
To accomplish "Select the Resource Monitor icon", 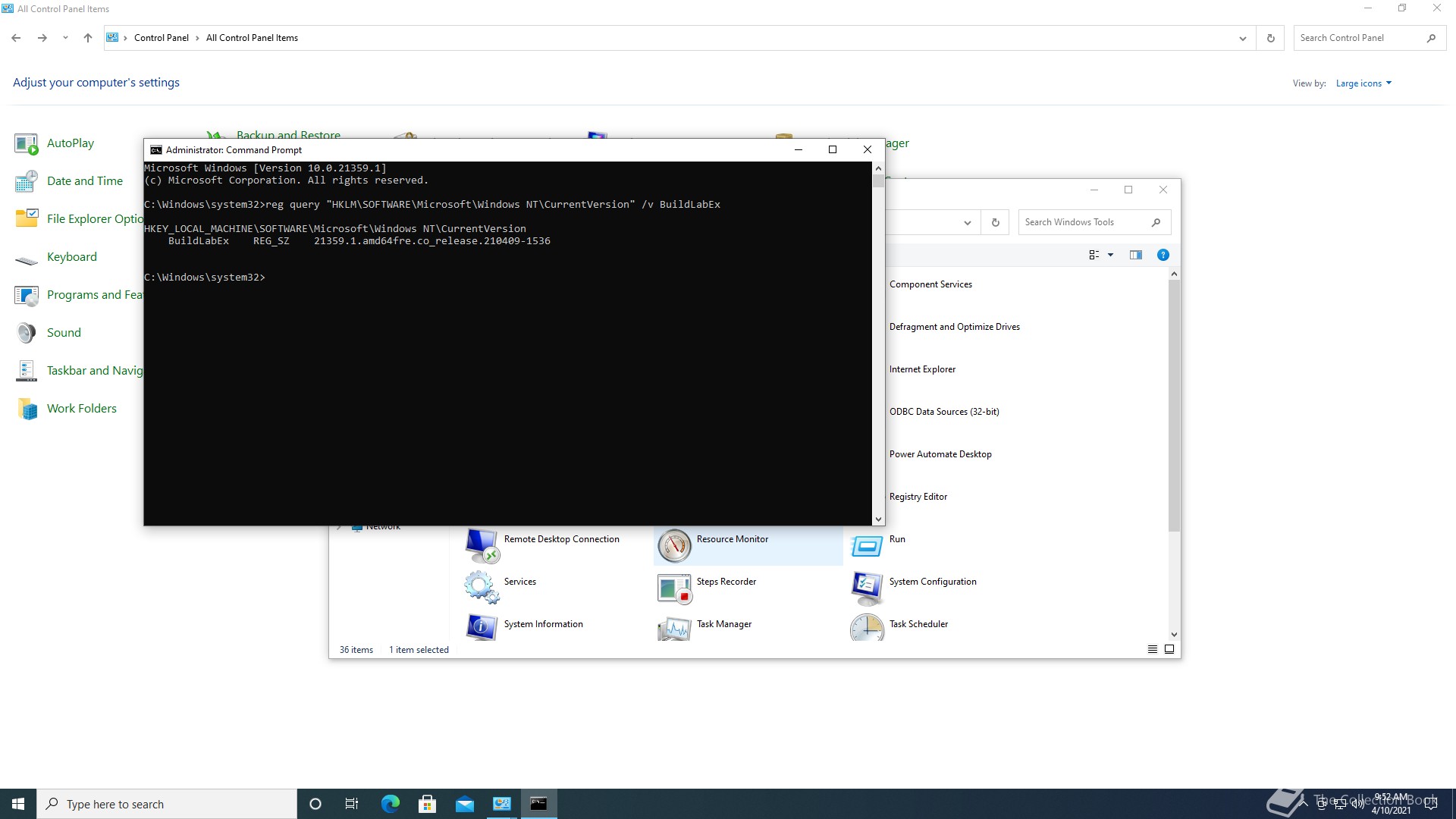I will tap(674, 545).
